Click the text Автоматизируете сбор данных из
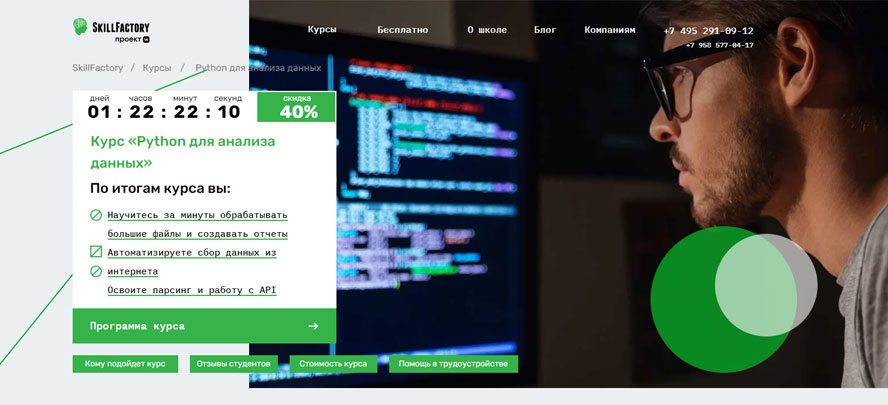Viewport: 888px width, 405px height. coord(192,253)
